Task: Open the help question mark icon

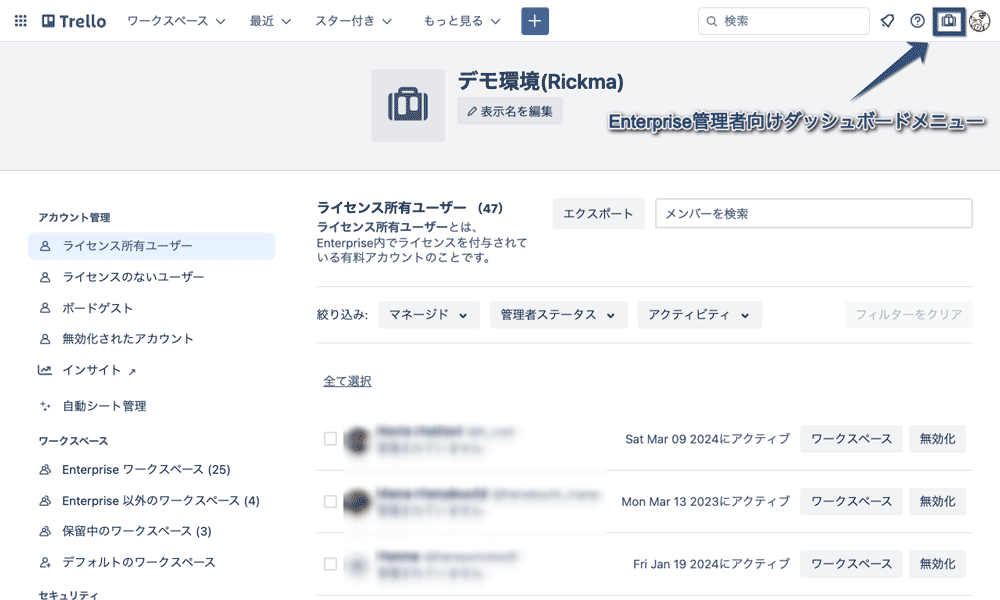Action: [917, 21]
